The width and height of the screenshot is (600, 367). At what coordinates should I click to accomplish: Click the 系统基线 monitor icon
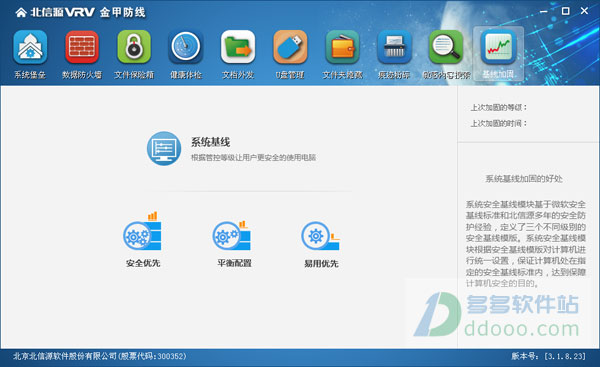click(x=164, y=148)
